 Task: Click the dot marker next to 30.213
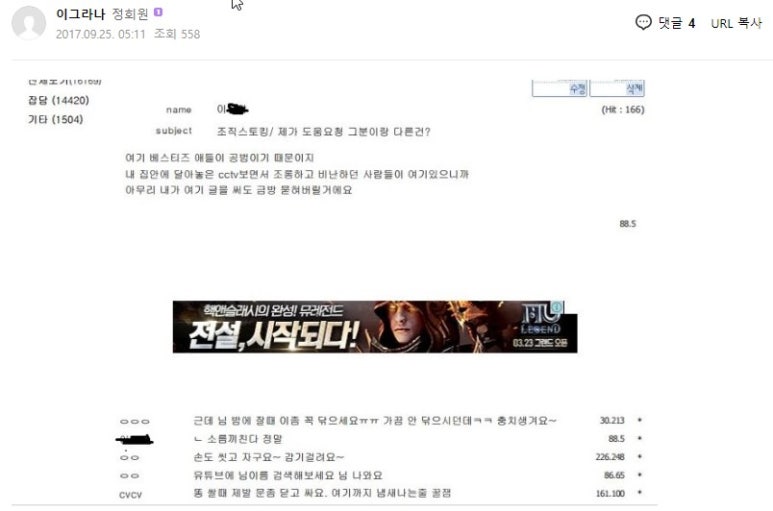pyautogui.click(x=639, y=420)
